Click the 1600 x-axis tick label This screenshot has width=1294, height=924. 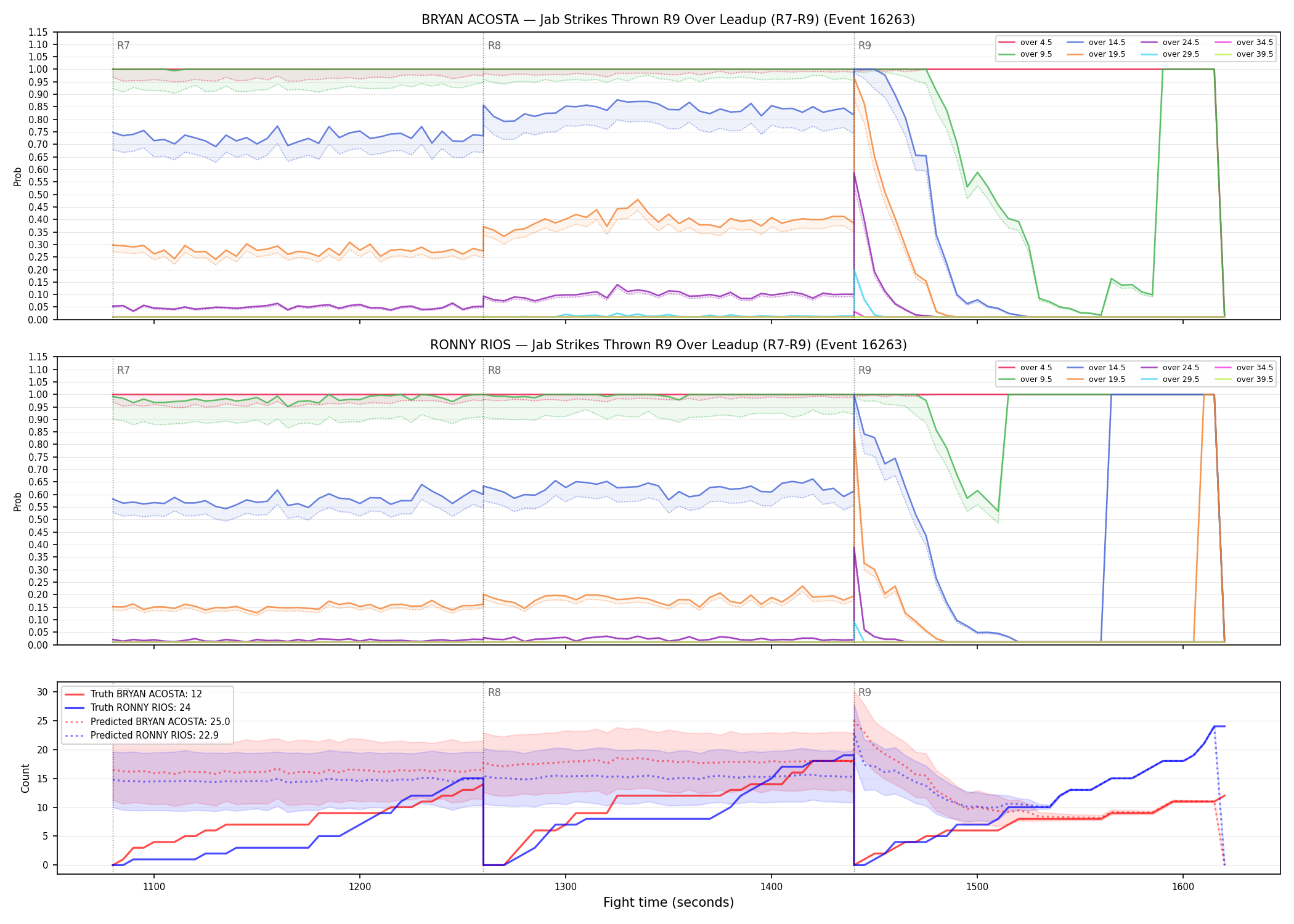coord(1183,886)
